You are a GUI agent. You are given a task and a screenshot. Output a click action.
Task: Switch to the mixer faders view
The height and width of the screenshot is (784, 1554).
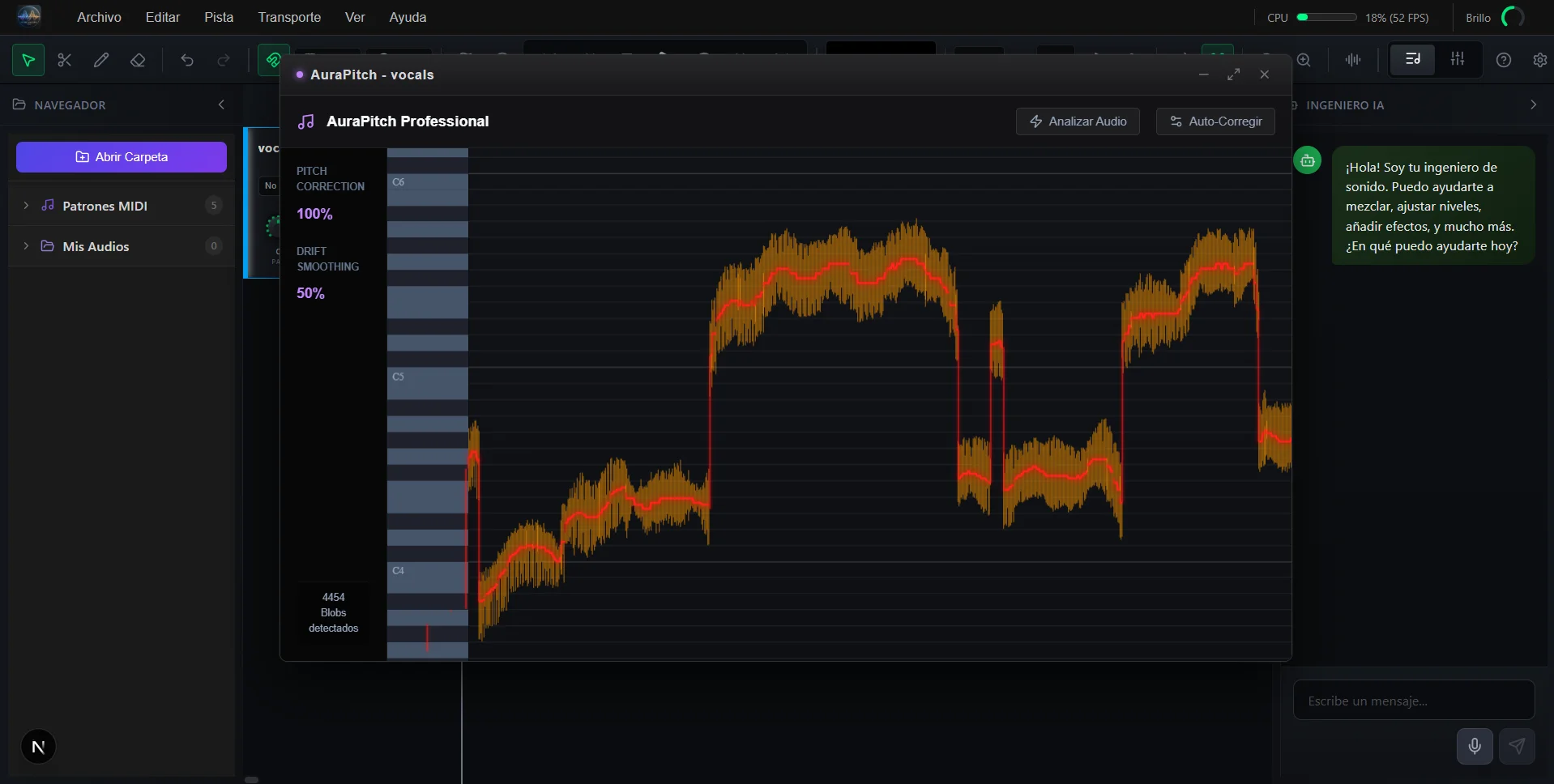1458,59
